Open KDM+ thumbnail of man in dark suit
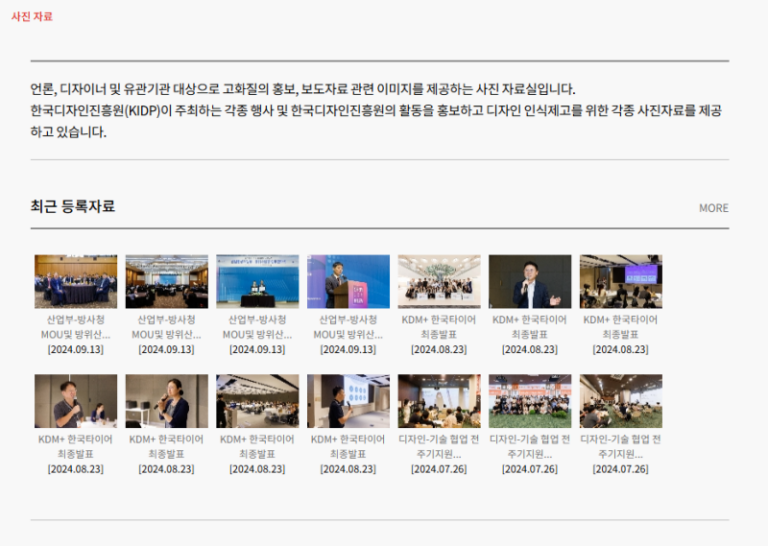The width and height of the screenshot is (768, 546). pyautogui.click(x=530, y=281)
